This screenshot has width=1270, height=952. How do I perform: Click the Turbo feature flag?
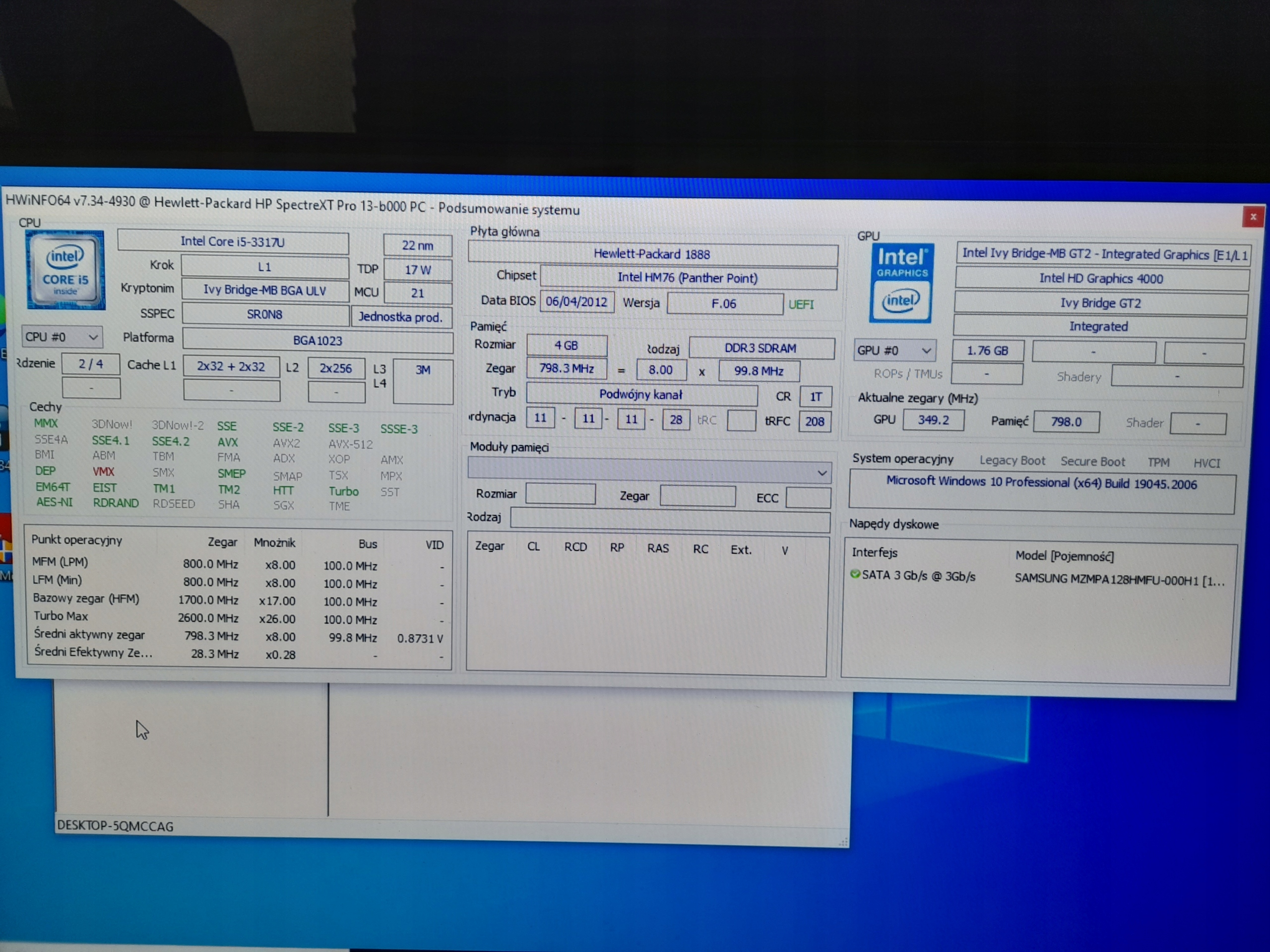coord(343,491)
